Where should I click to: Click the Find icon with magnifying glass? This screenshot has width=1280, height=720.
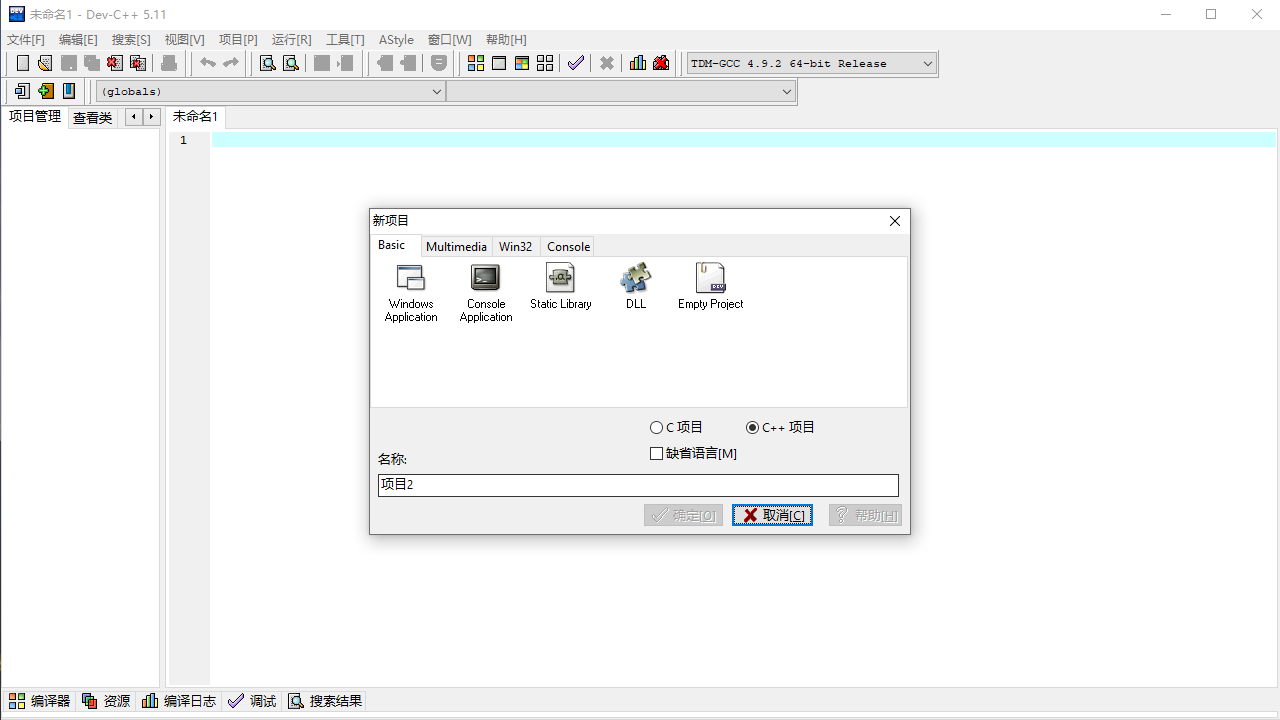click(267, 62)
